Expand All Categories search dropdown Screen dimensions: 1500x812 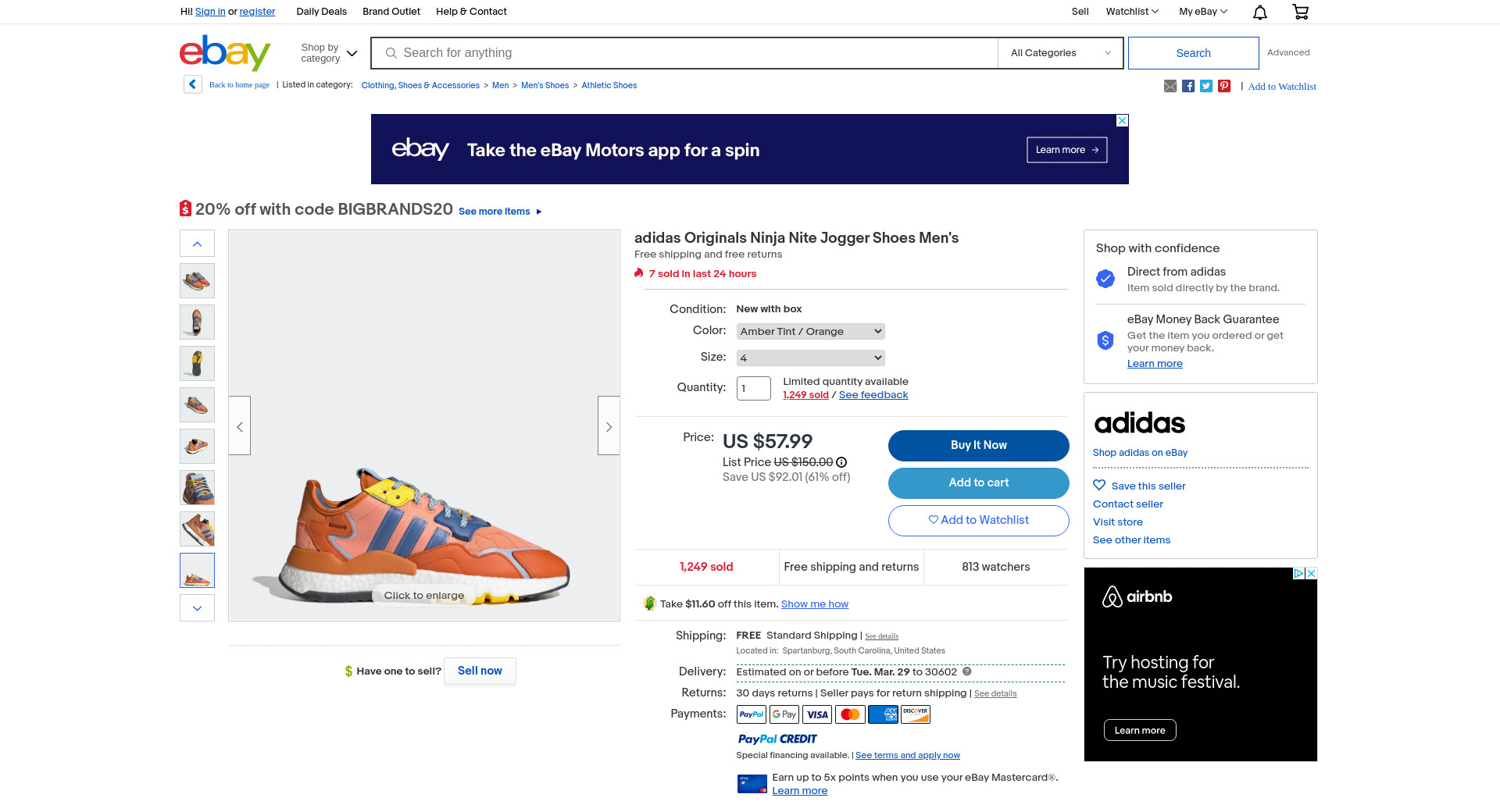(x=1059, y=53)
